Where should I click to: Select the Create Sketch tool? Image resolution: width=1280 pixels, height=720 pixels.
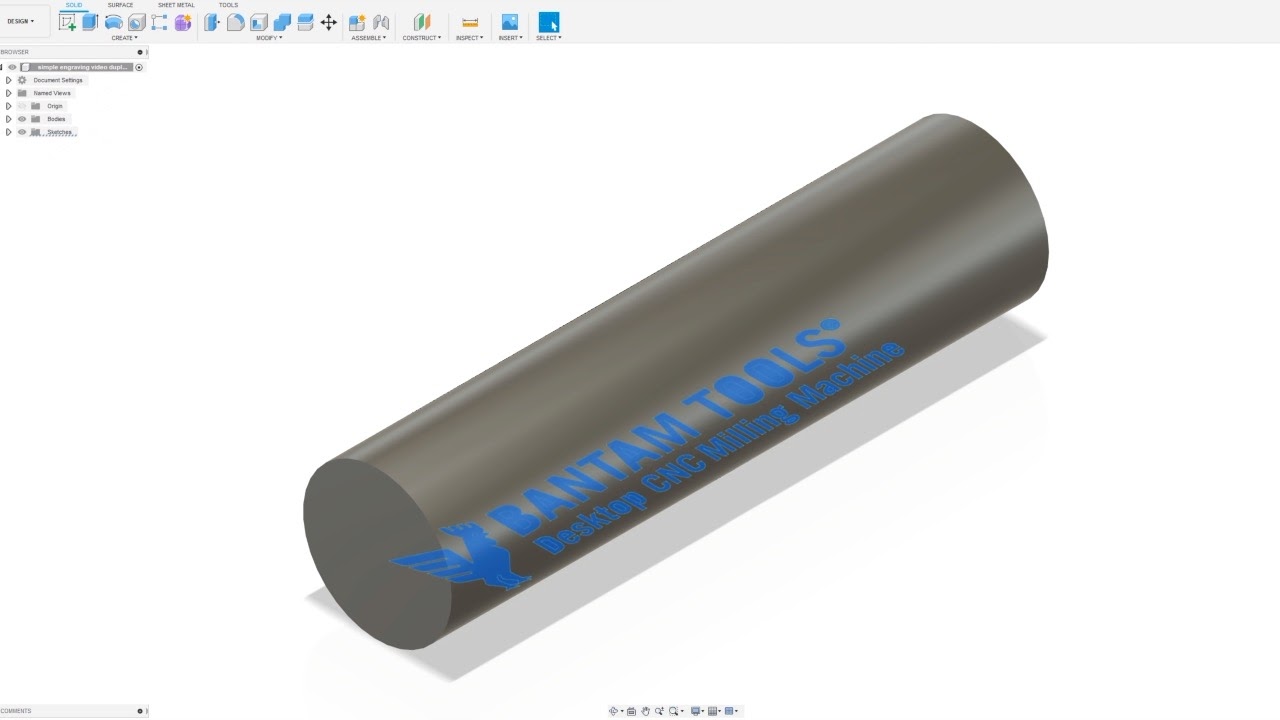pyautogui.click(x=67, y=22)
